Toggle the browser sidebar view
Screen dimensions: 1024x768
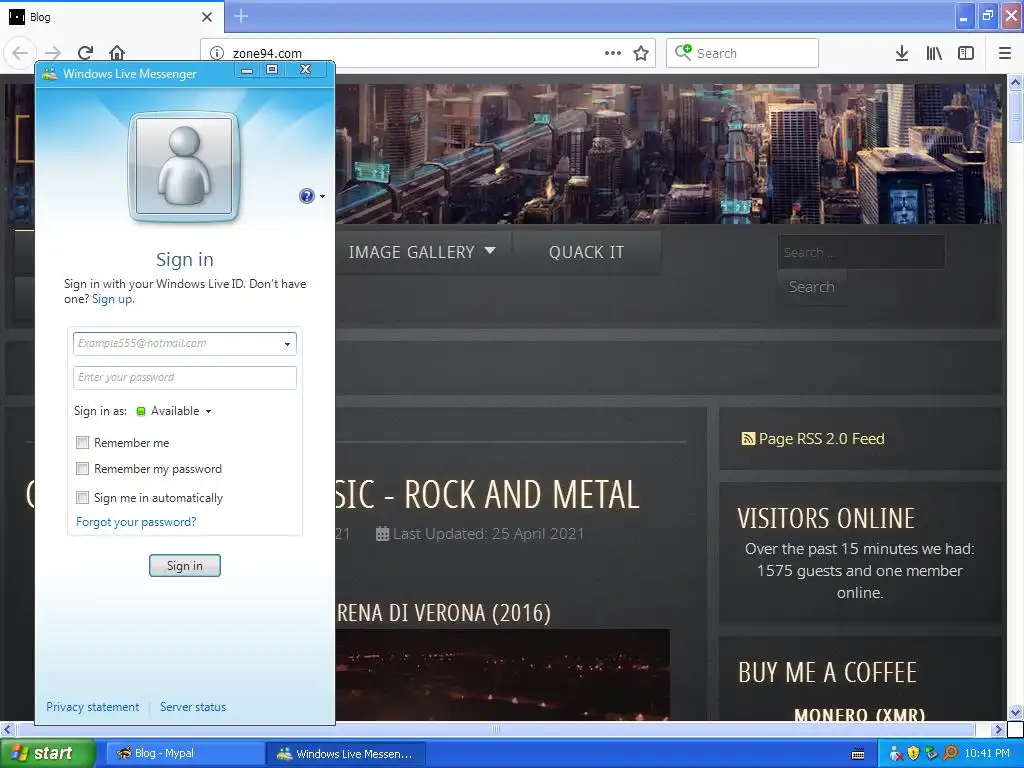[x=966, y=53]
